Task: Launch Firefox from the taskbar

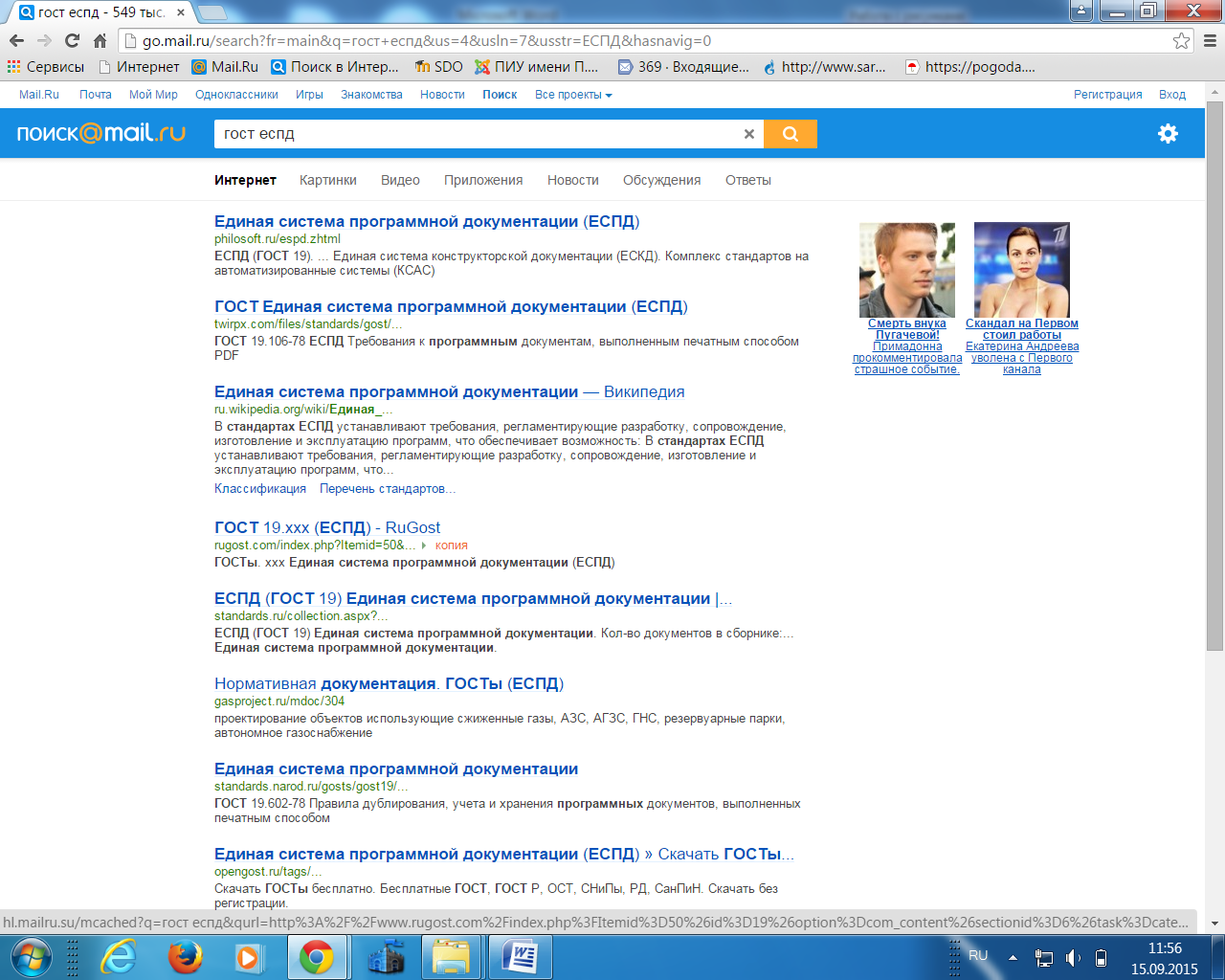Action: click(x=185, y=956)
